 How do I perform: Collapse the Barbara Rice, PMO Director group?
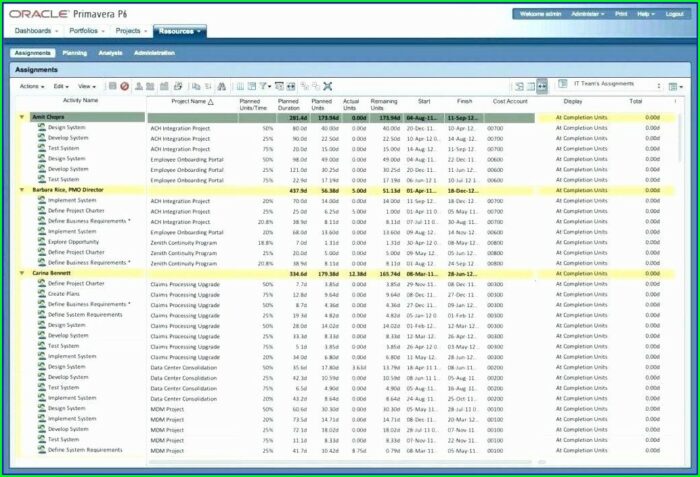21,190
